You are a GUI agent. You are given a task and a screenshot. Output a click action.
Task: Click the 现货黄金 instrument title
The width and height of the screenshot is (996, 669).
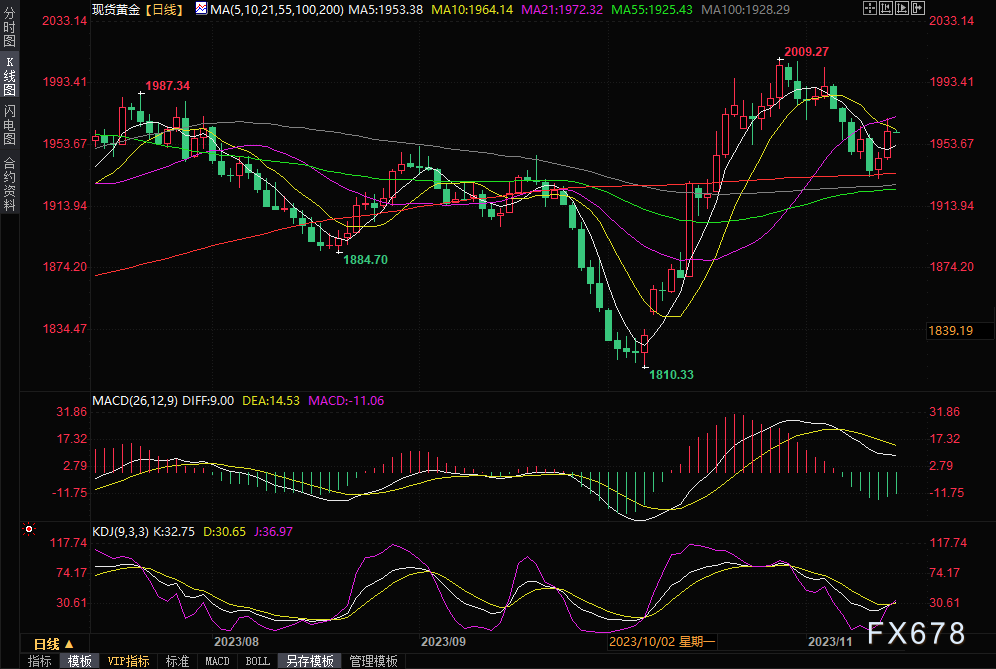pyautogui.click(x=116, y=10)
